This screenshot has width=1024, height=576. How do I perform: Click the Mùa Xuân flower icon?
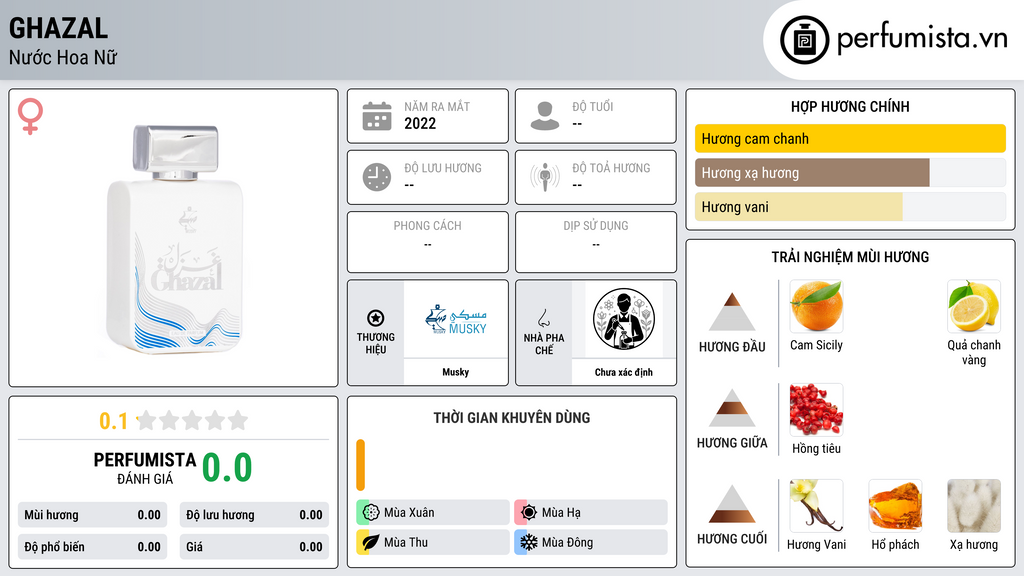[371, 513]
